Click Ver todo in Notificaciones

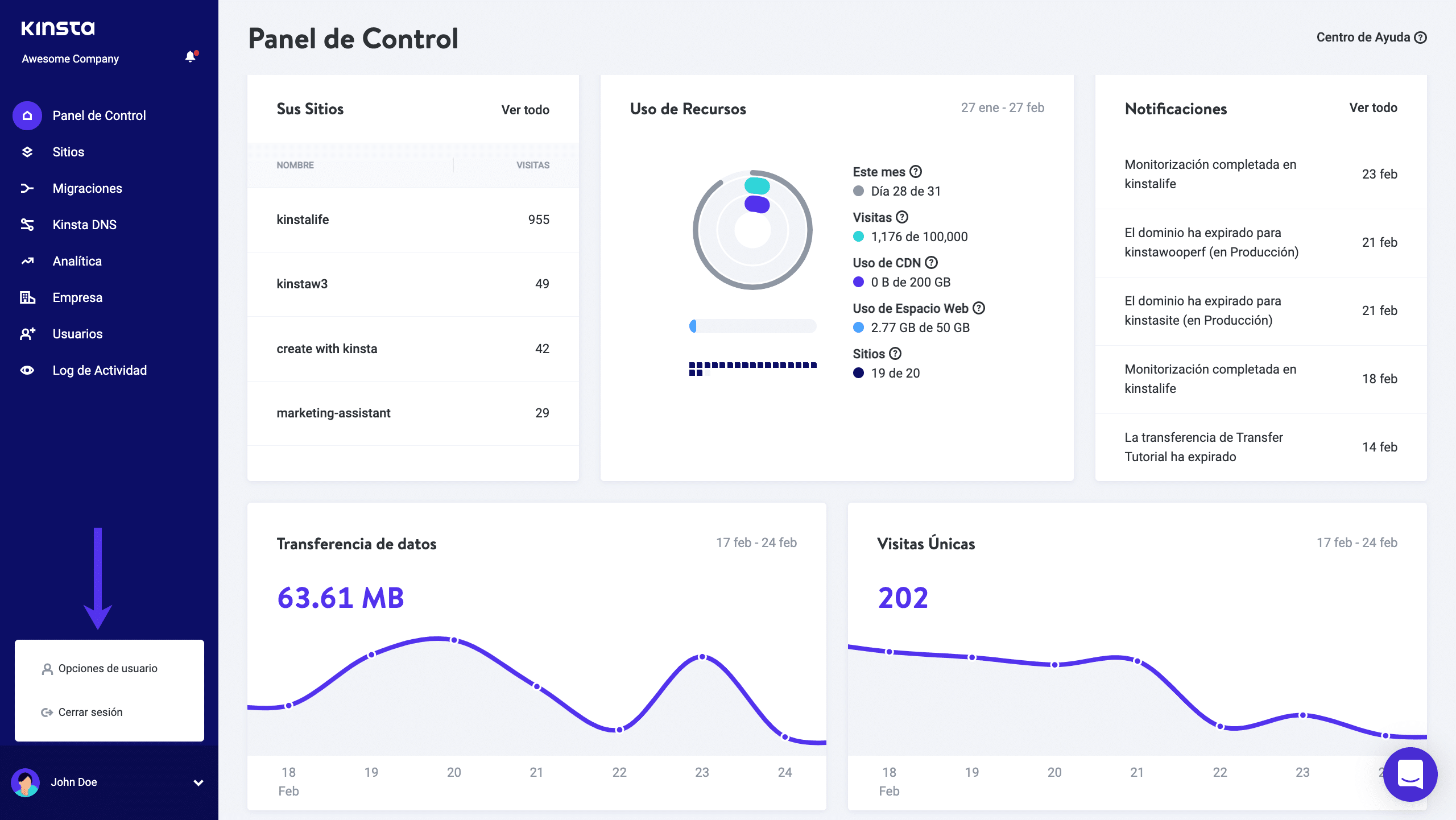(x=1373, y=107)
